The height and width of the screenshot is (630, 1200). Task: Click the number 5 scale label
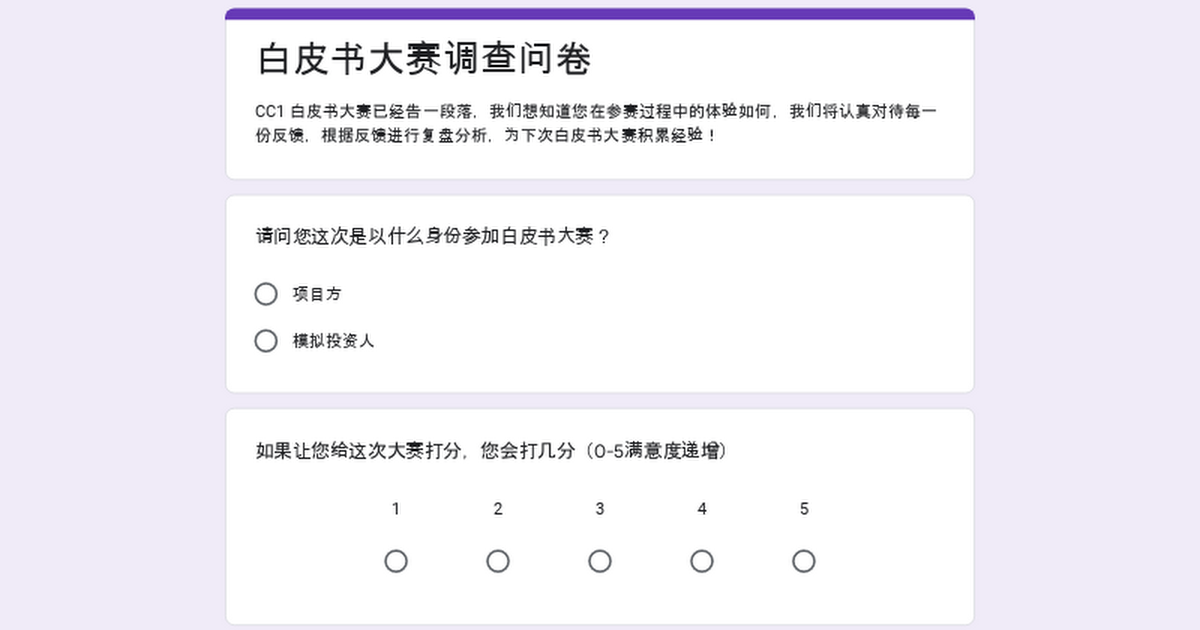804,509
